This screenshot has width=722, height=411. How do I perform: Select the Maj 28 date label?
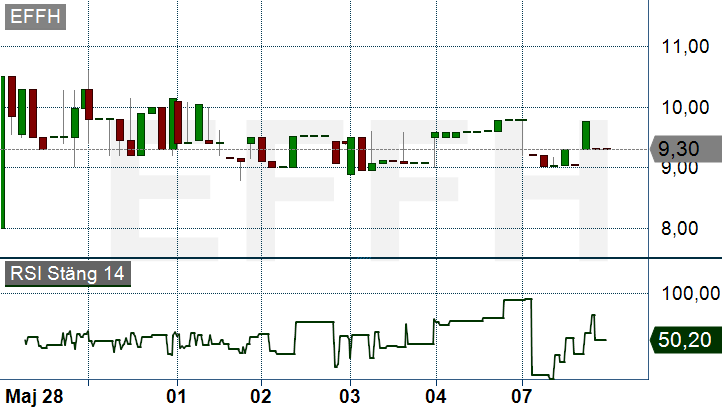(x=34, y=396)
